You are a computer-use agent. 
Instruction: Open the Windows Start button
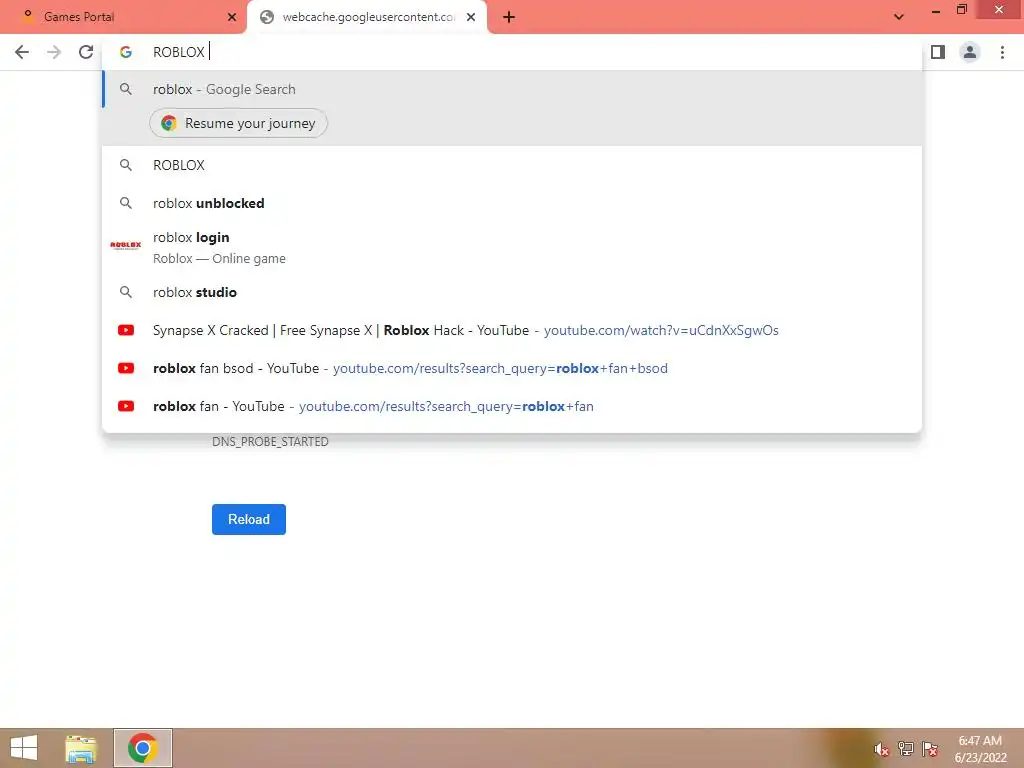tap(24, 748)
